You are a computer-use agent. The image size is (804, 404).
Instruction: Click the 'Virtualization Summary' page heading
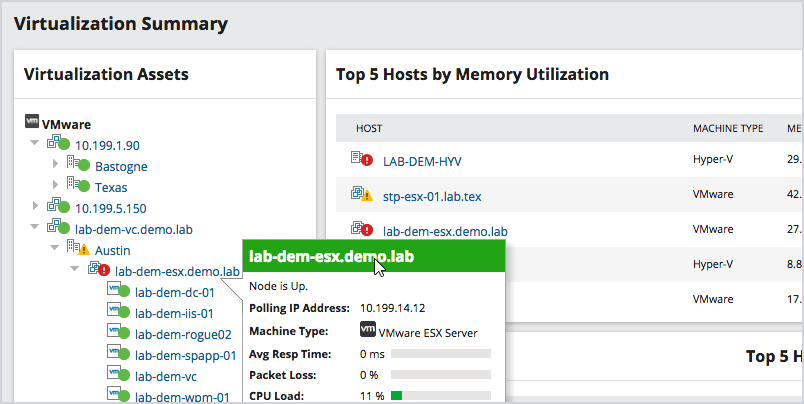tap(121, 24)
